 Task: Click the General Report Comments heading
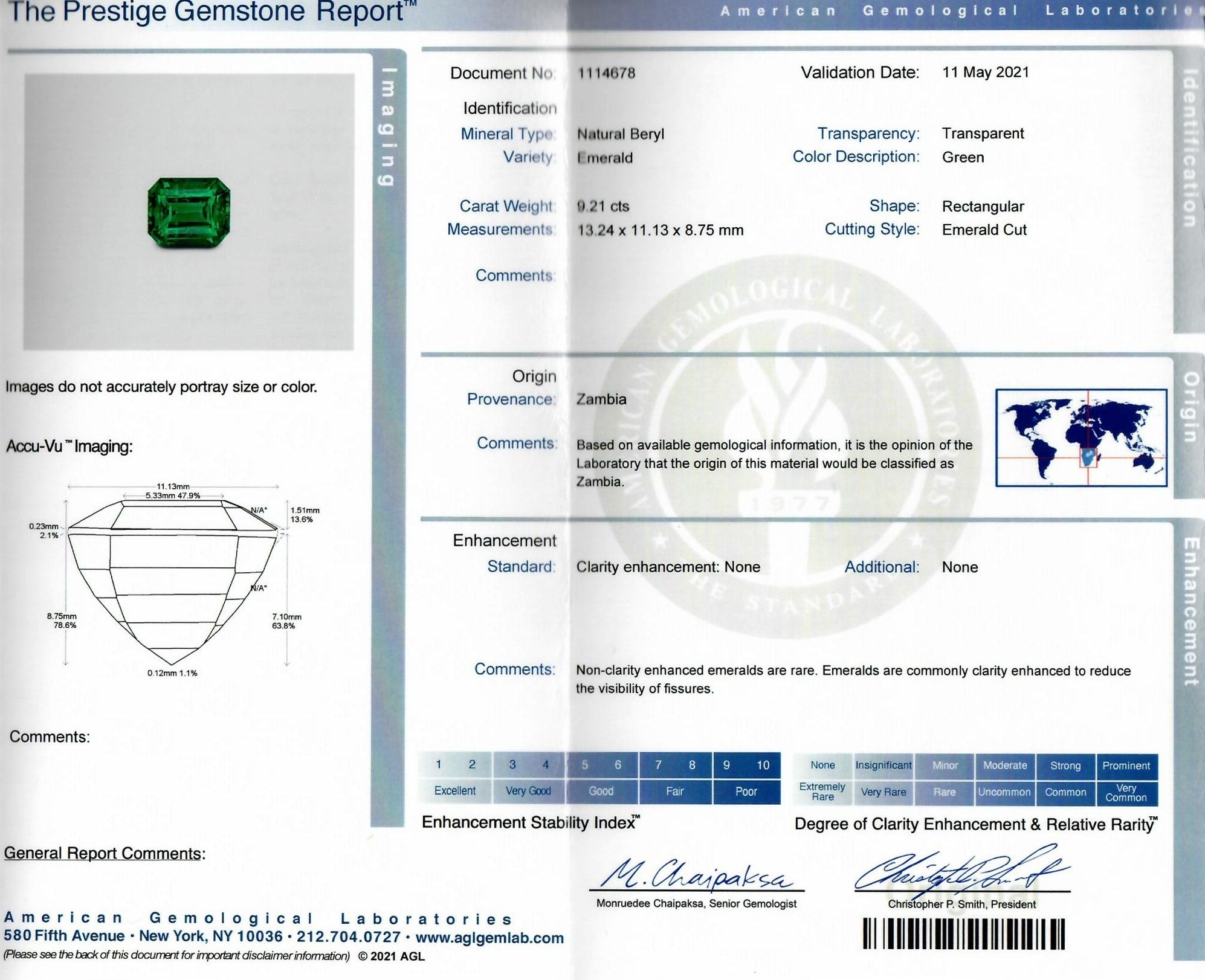pyautogui.click(x=106, y=854)
